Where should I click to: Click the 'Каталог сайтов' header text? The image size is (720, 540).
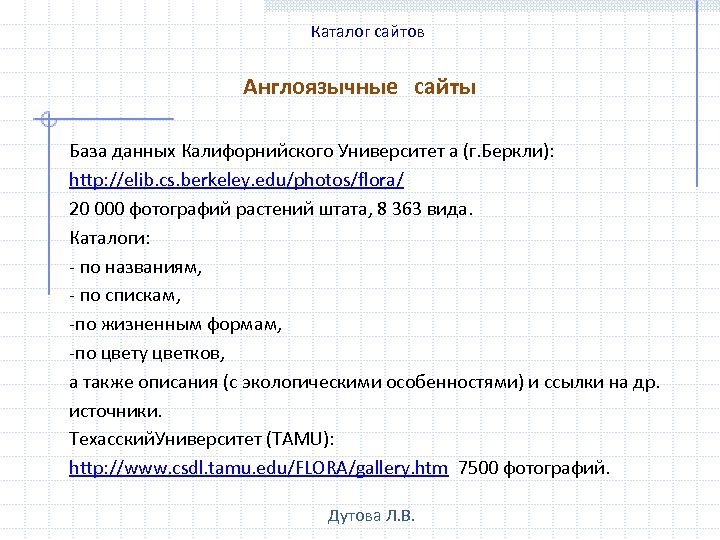(367, 32)
